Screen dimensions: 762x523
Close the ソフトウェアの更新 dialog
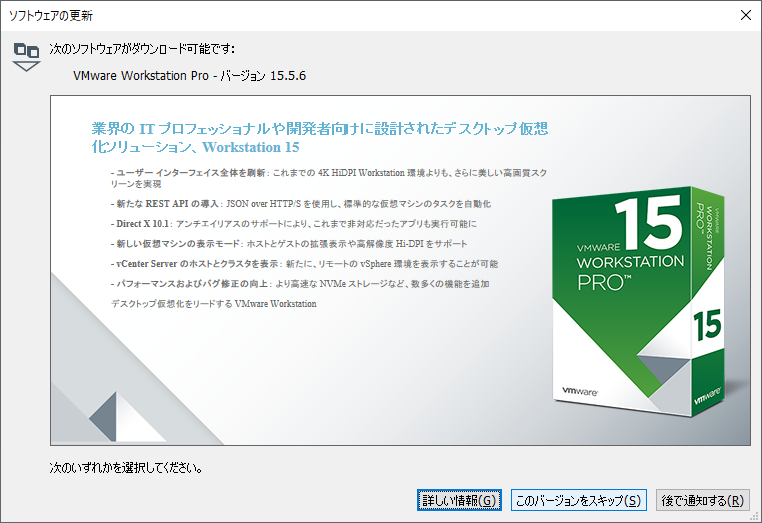pos(746,15)
